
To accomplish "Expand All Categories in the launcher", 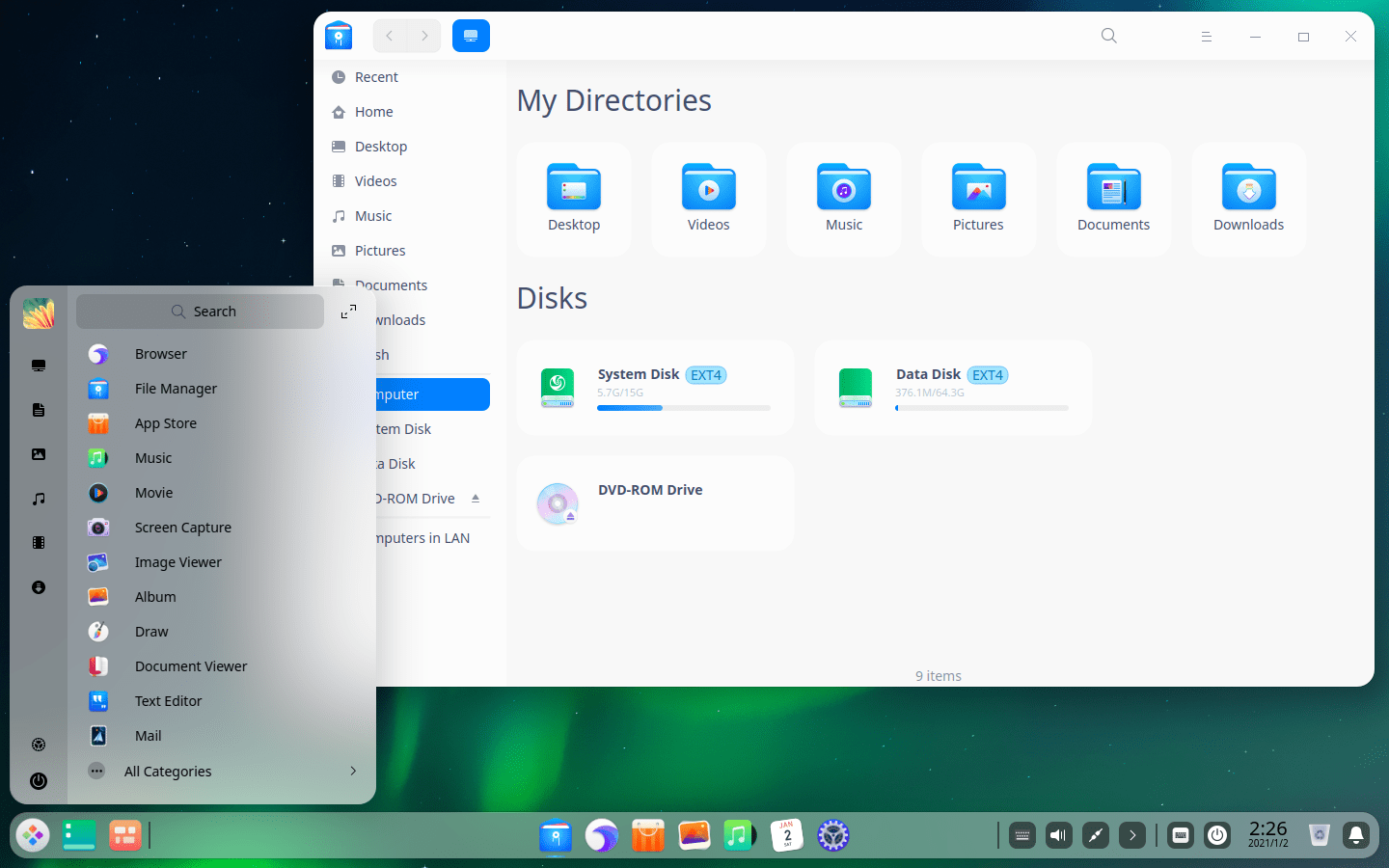I will pyautogui.click(x=222, y=772).
